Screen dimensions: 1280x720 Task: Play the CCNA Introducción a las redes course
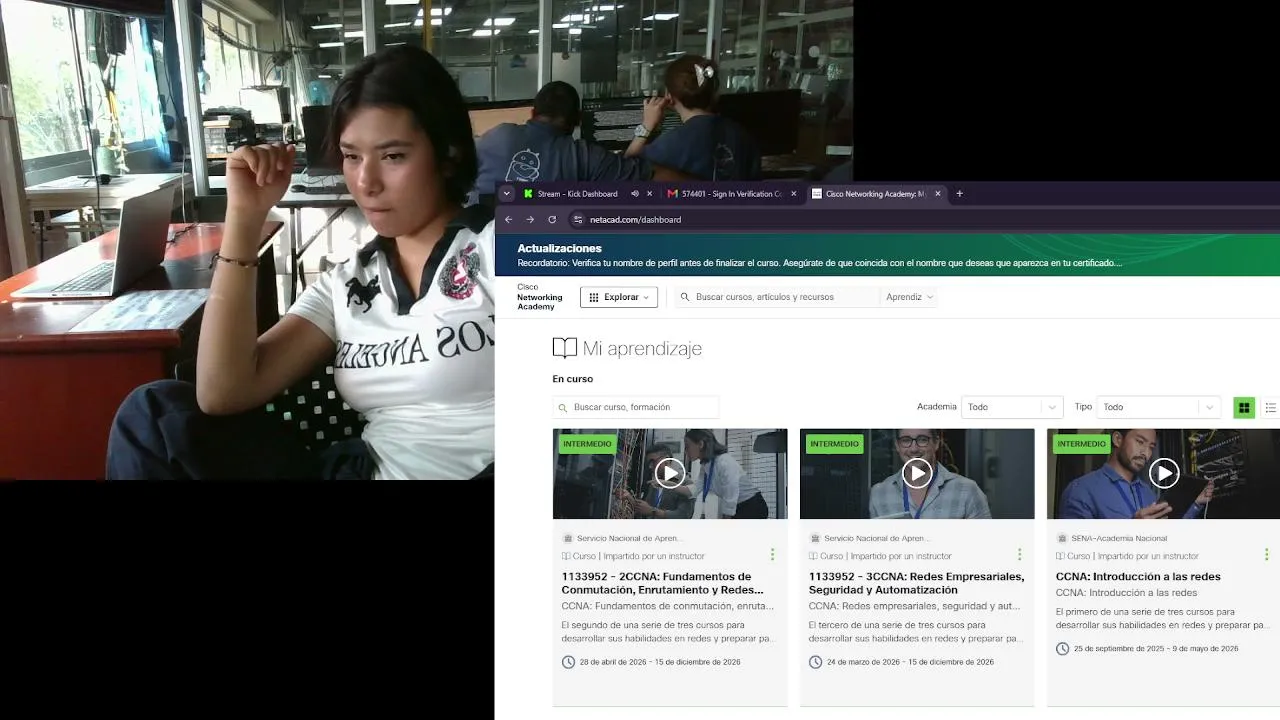pos(1164,473)
